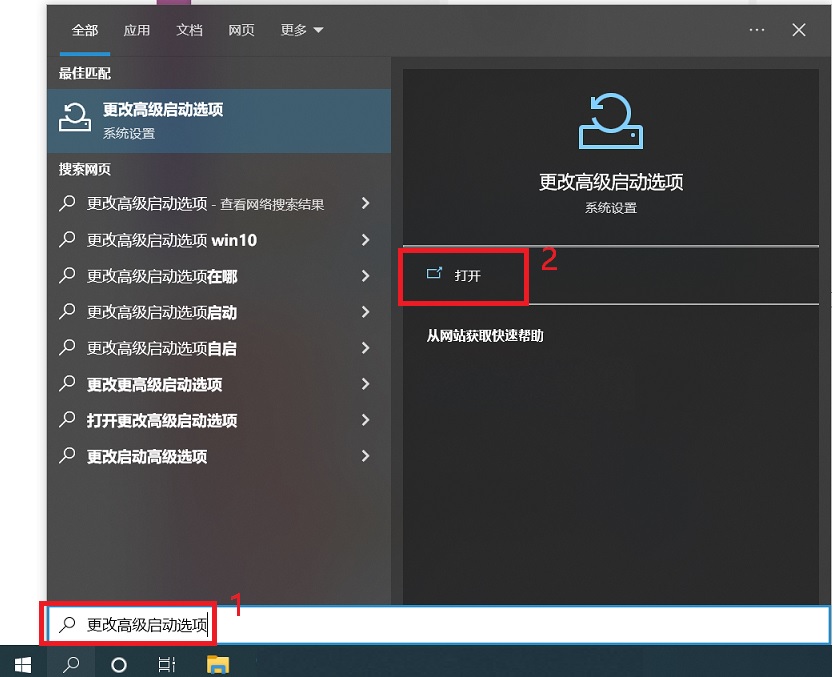Click the large recovery icon in preview pane
This screenshot has height=677, width=833.
coord(611,121)
